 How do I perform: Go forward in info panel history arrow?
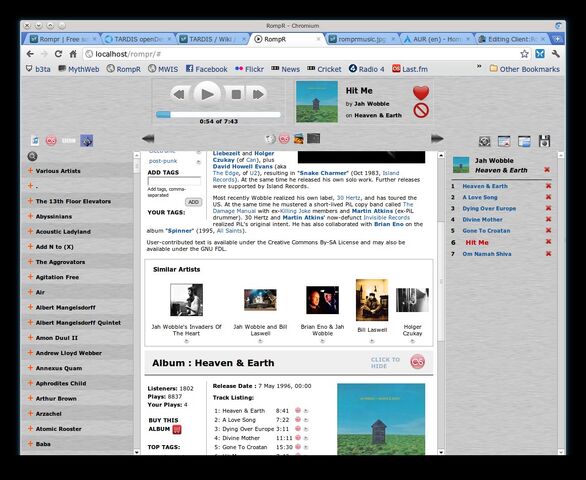coord(437,139)
